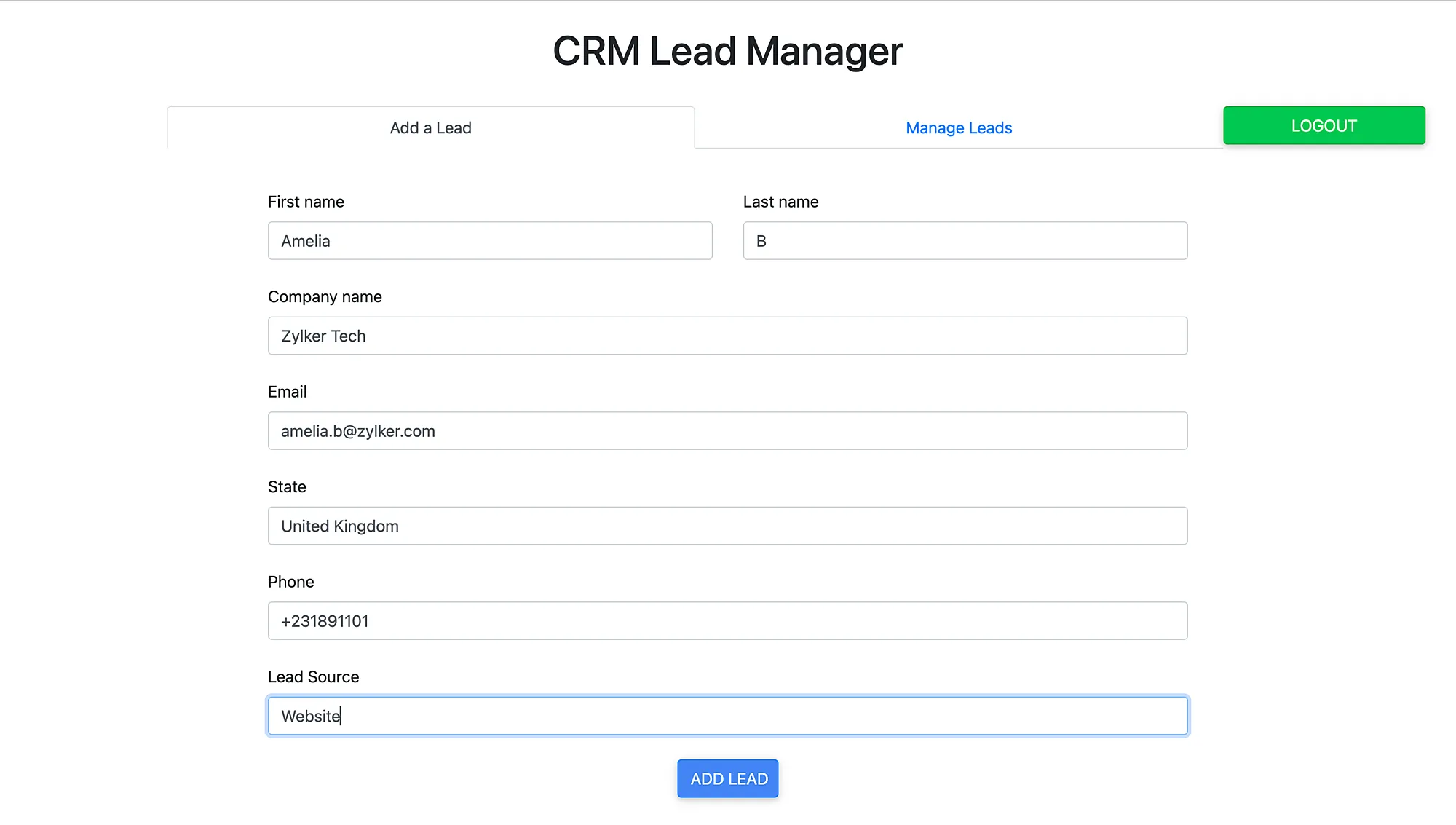Click the Last name label

click(x=780, y=202)
